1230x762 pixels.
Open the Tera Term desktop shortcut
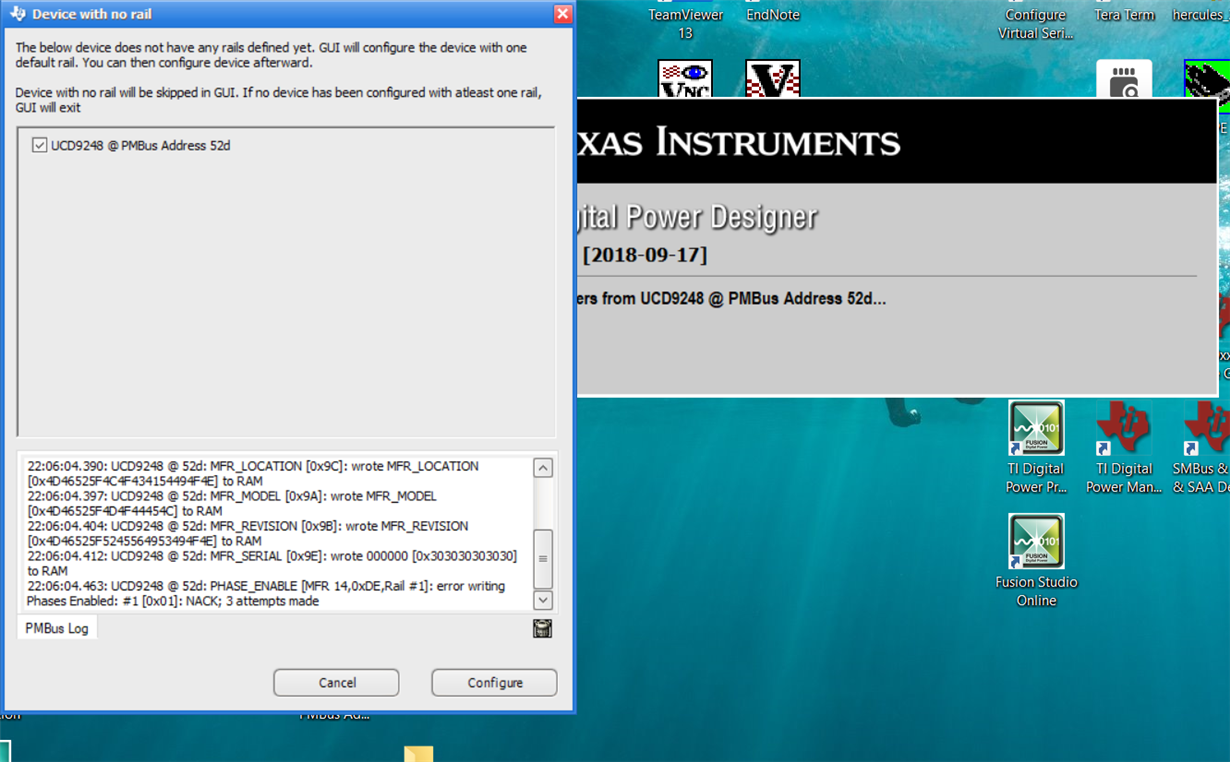[1124, 15]
